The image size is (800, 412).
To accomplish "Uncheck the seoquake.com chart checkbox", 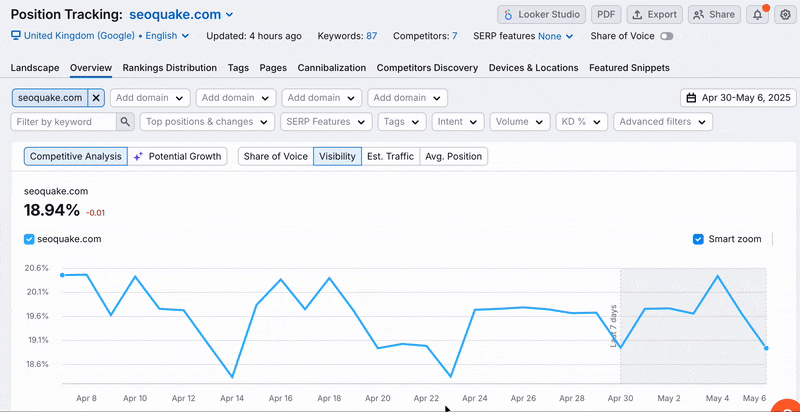I will (29, 239).
